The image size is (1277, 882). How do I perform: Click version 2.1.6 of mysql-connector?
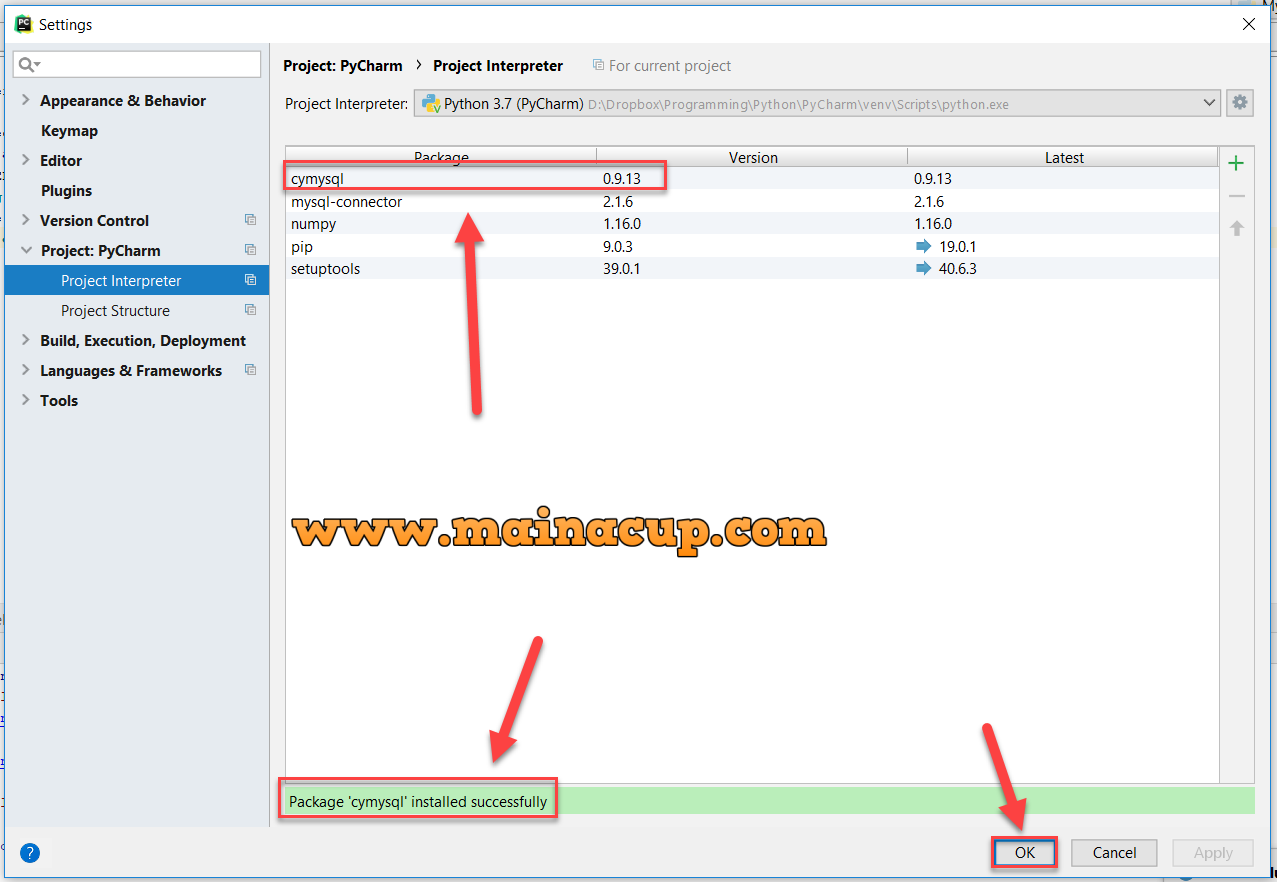point(618,202)
